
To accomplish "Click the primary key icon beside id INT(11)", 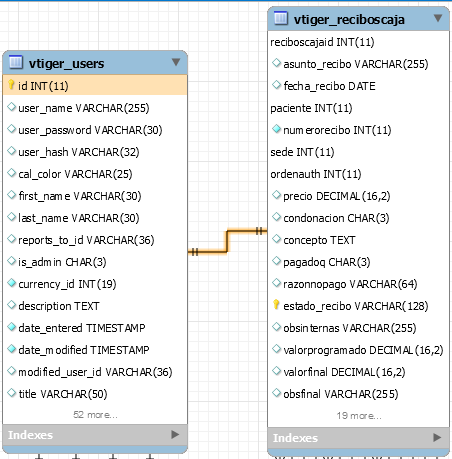I will (11, 85).
